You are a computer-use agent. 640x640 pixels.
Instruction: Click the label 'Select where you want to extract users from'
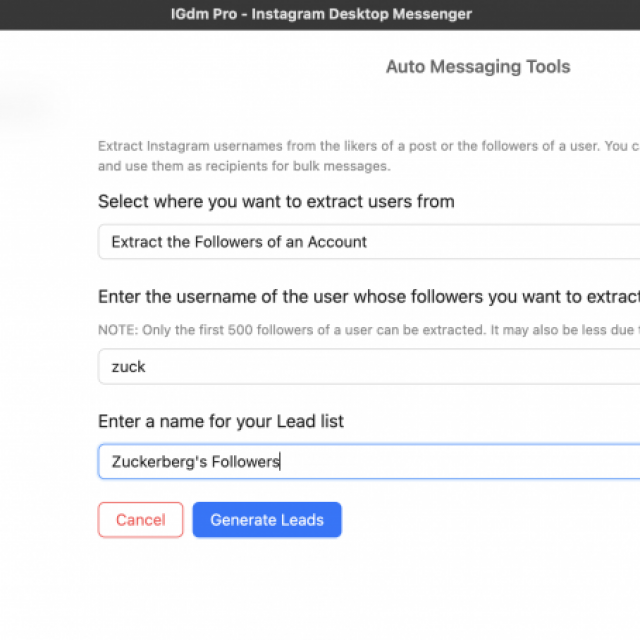point(276,201)
